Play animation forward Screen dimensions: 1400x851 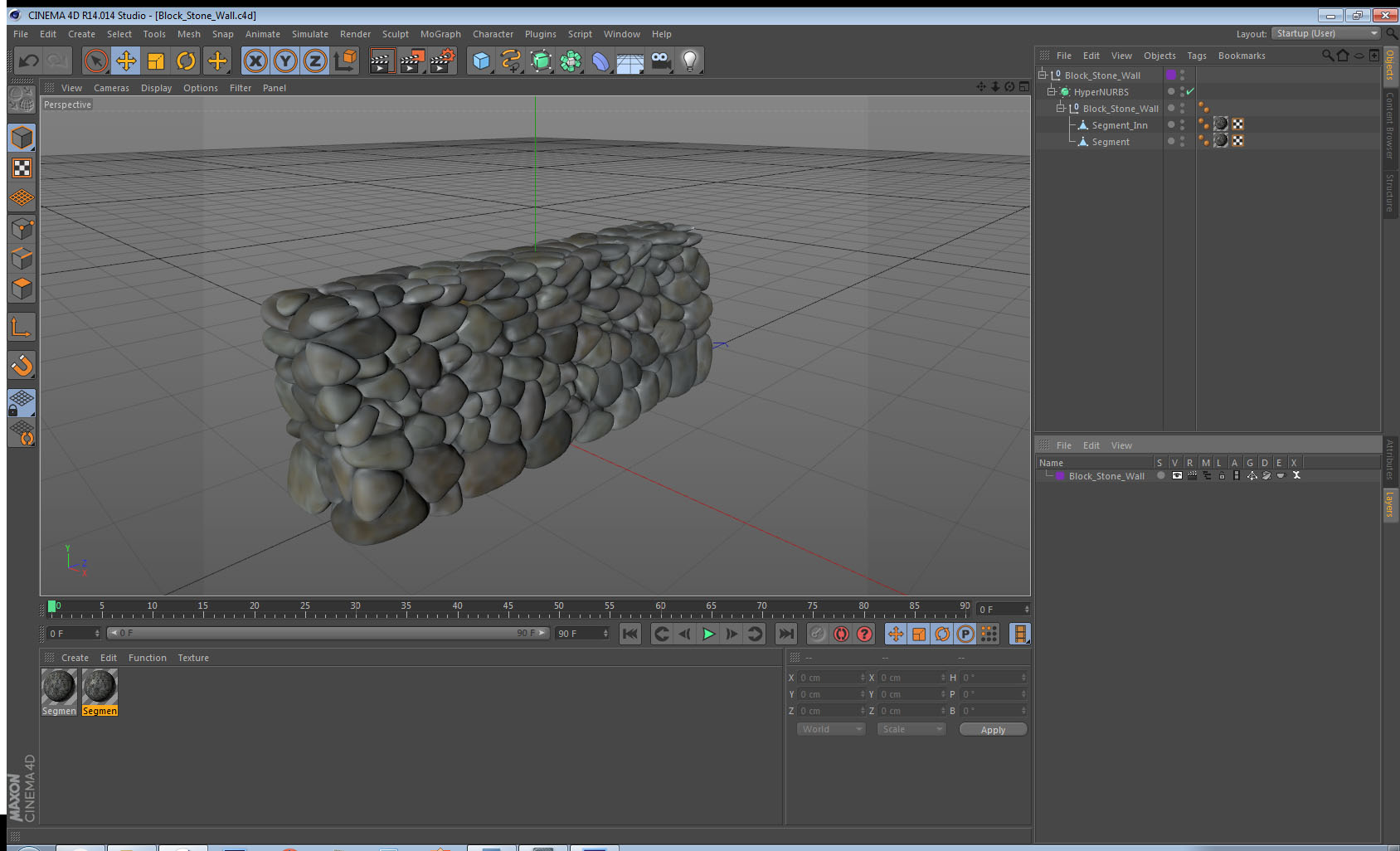708,634
